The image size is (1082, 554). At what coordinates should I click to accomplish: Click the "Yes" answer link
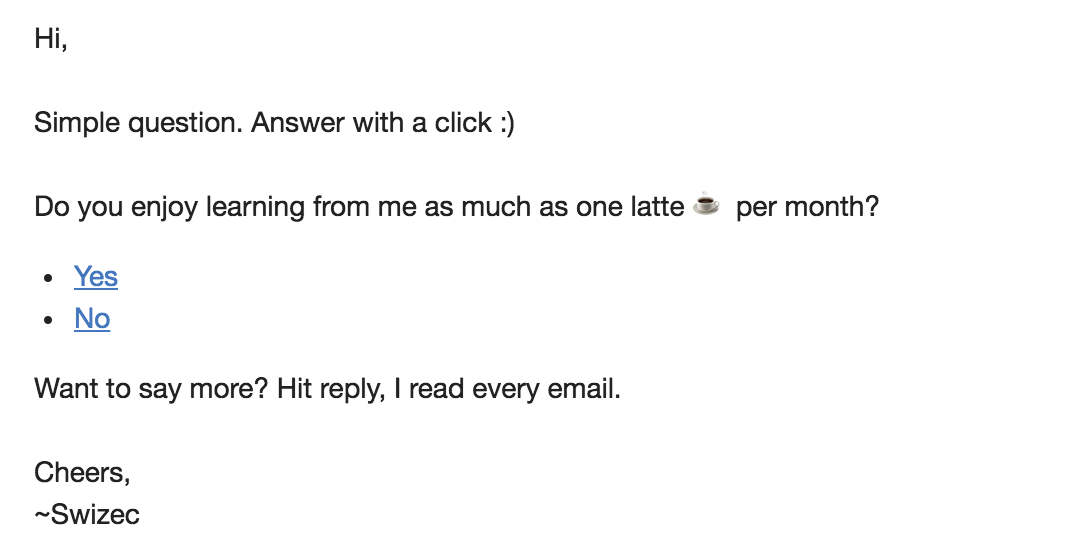click(x=96, y=277)
